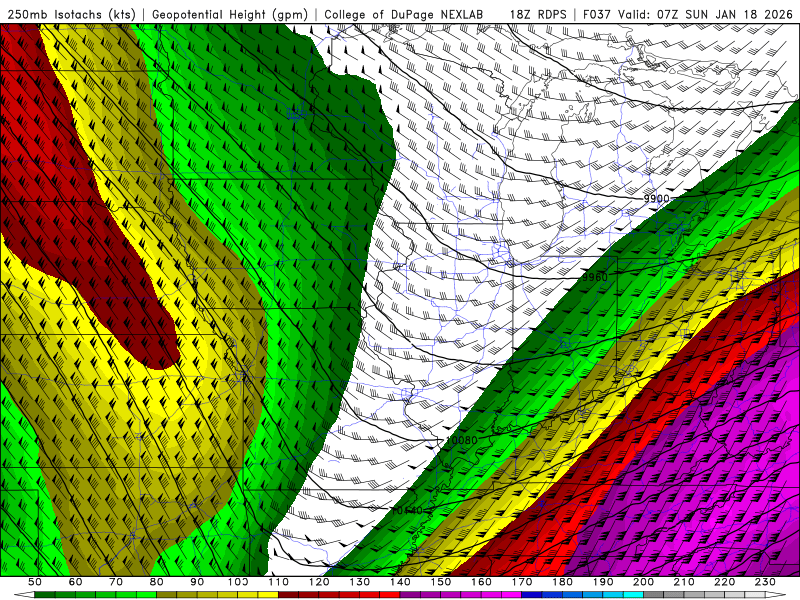The height and width of the screenshot is (600, 800).
Task: Click the 110 knot color bar label
Action: click(x=279, y=582)
